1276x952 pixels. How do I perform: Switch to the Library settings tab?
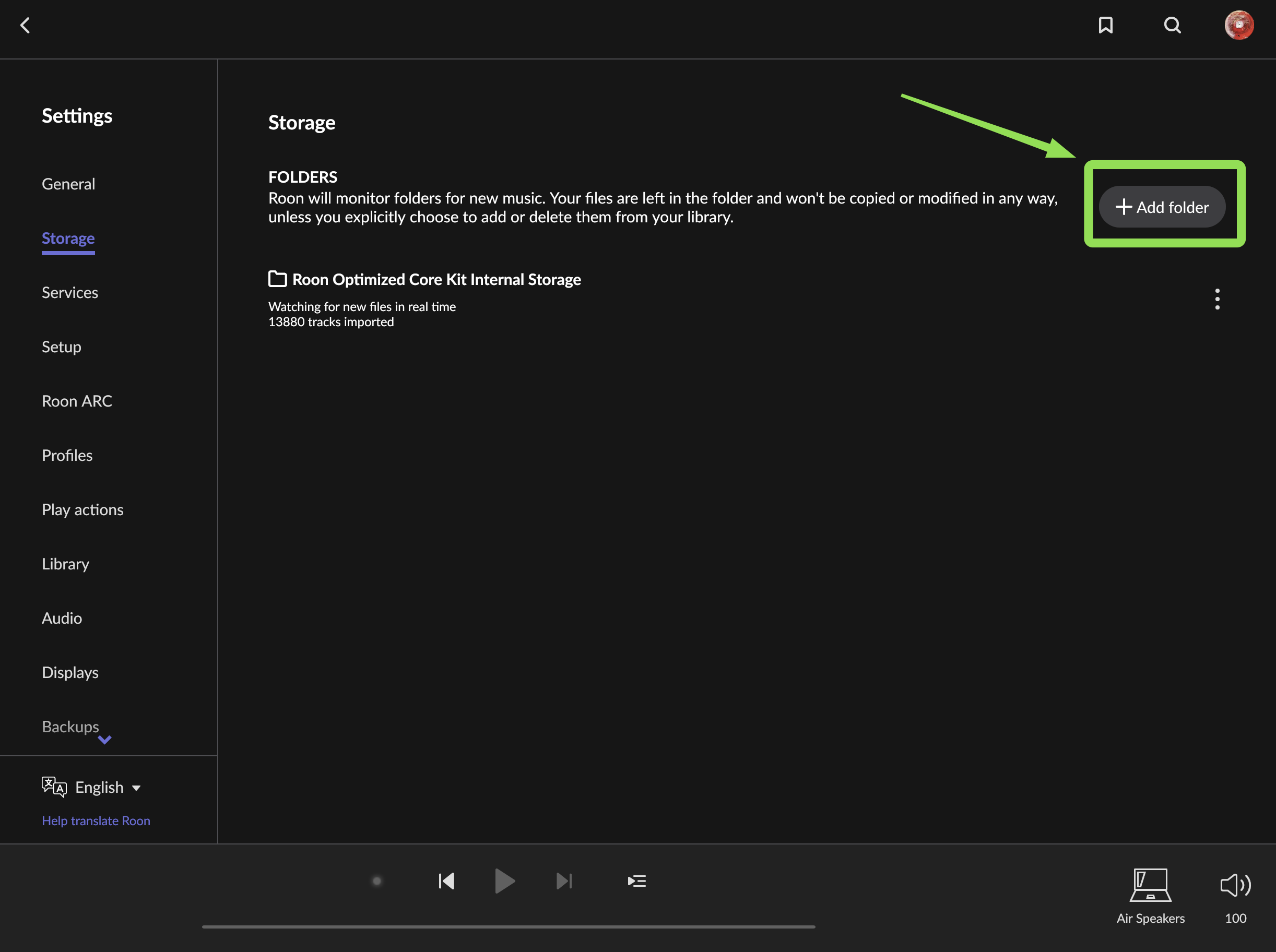tap(65, 564)
